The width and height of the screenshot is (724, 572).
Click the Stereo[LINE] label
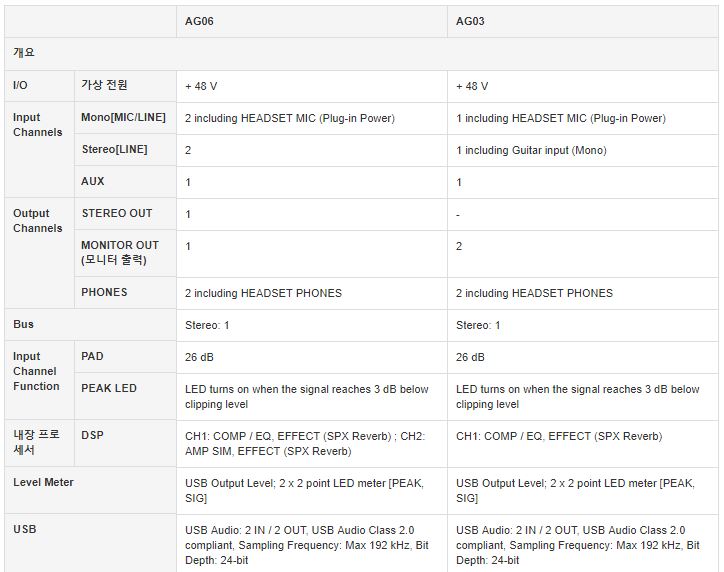[115, 149]
